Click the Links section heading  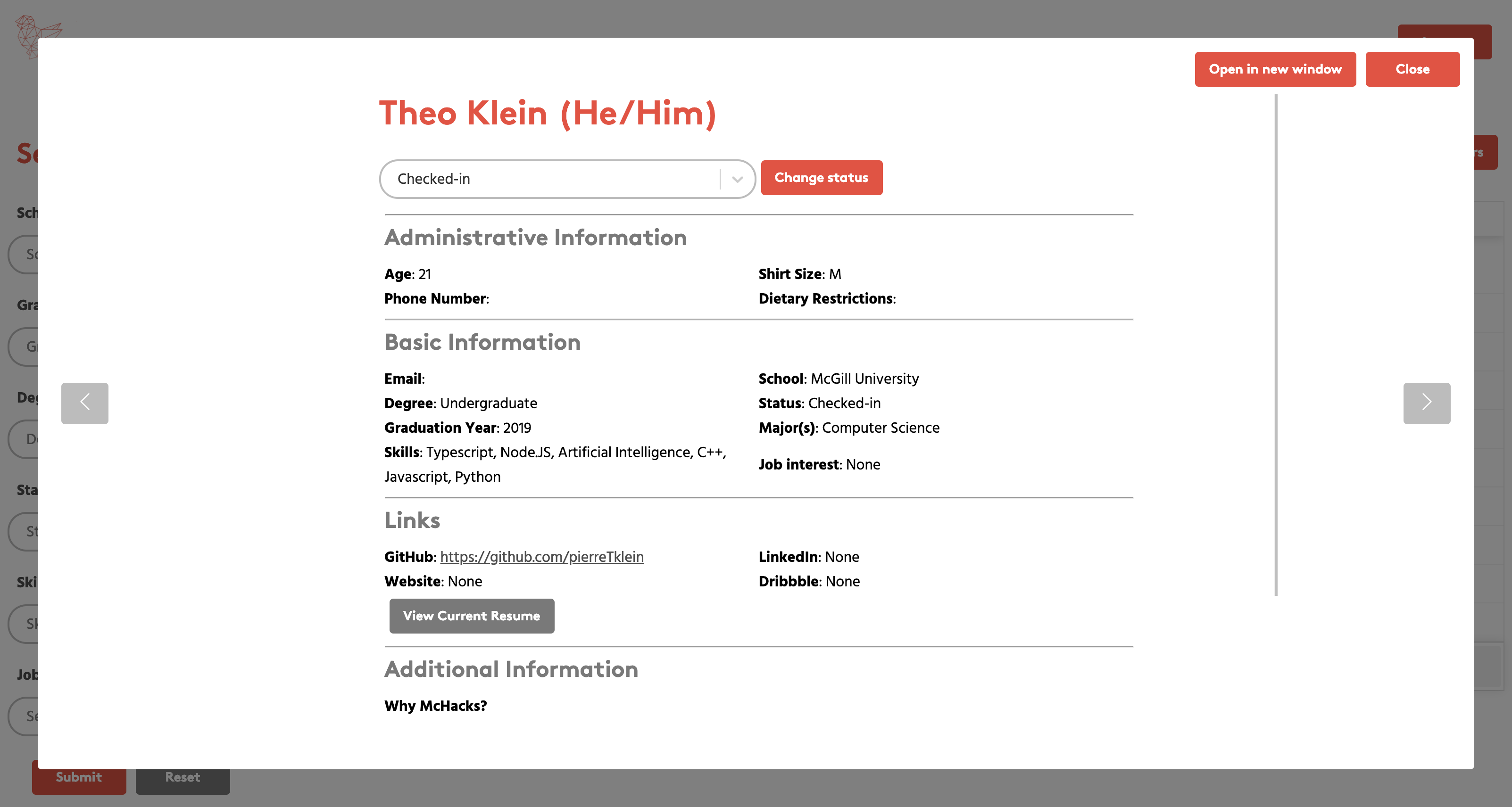pyautogui.click(x=412, y=520)
